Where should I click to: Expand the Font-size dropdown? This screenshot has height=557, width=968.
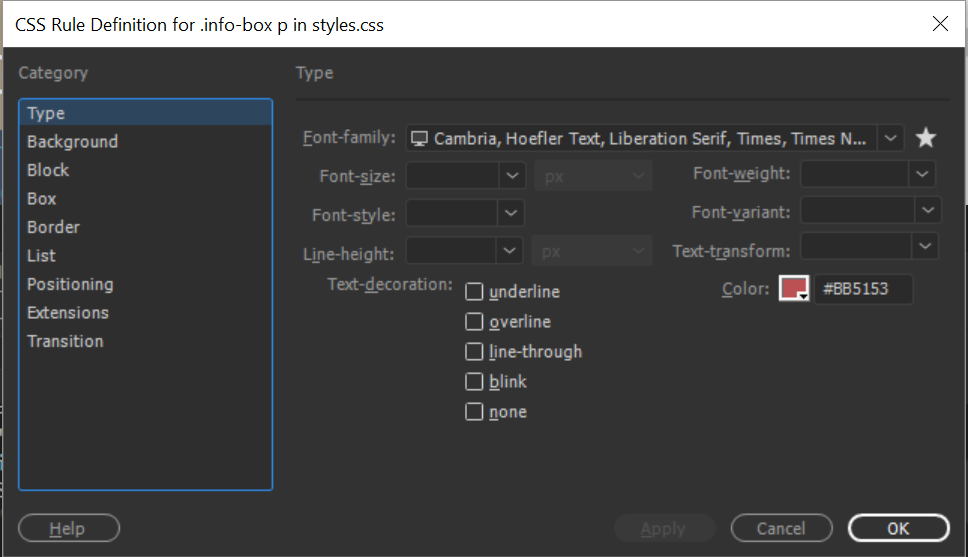click(x=512, y=175)
